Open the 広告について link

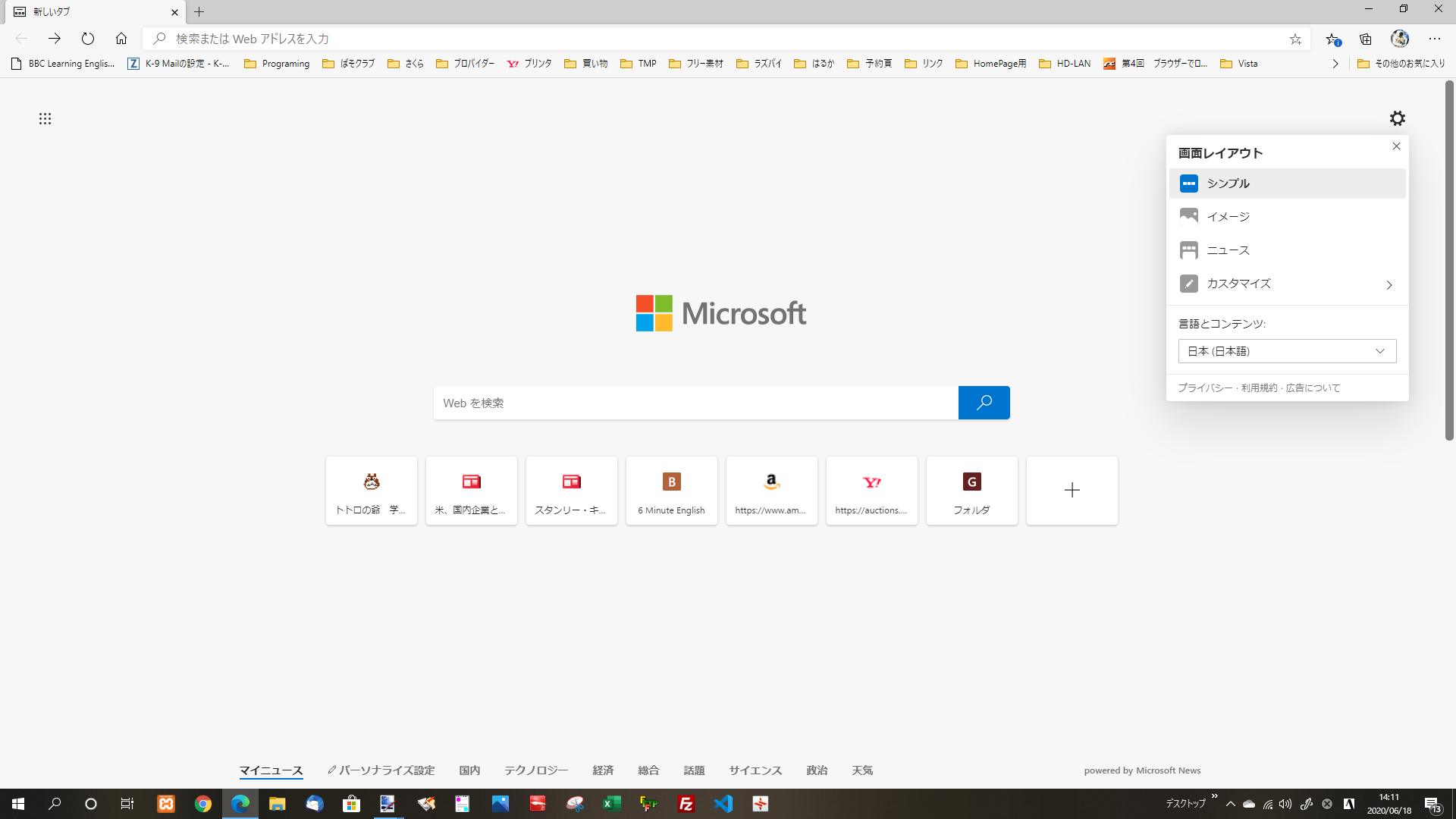1313,388
